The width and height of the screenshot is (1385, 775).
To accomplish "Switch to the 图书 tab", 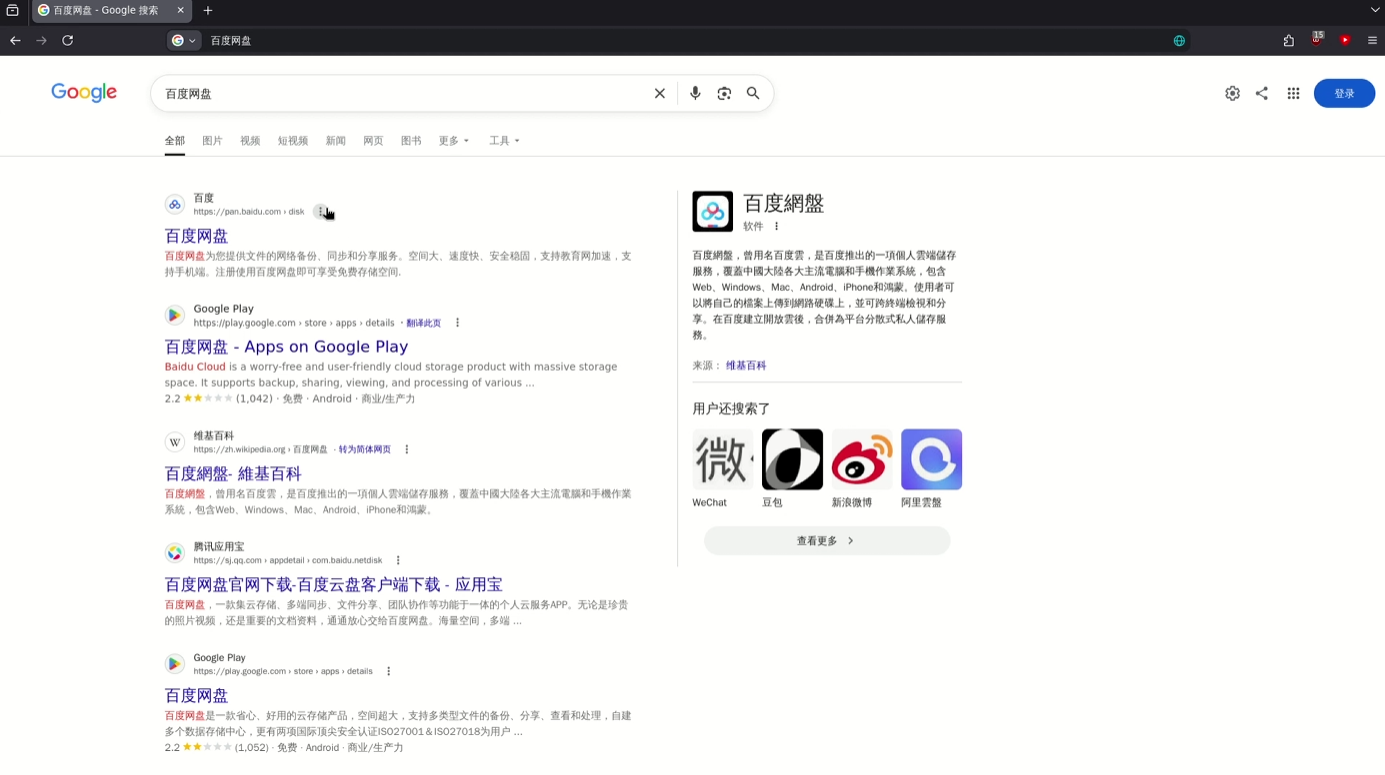I will (411, 141).
